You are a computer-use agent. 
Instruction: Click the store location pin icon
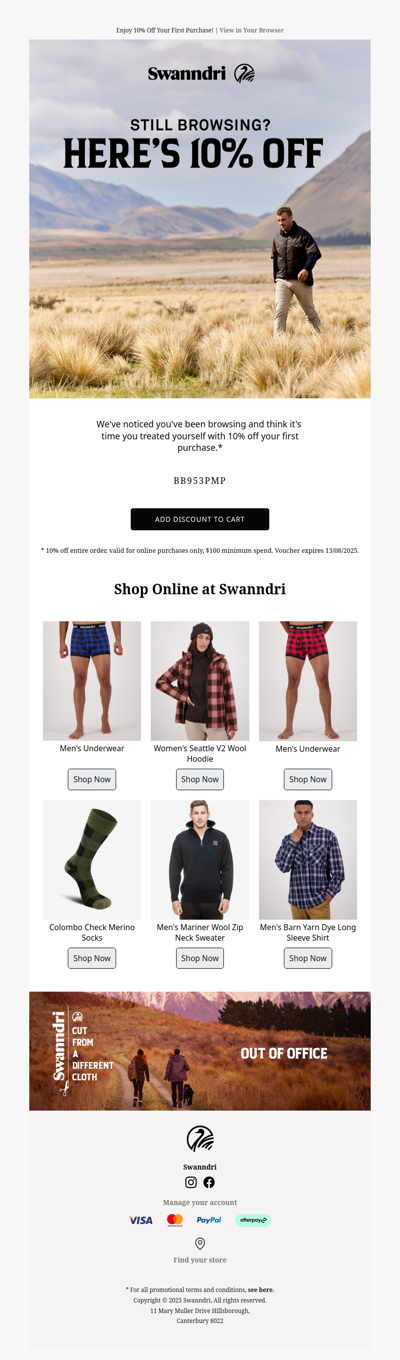200,1243
